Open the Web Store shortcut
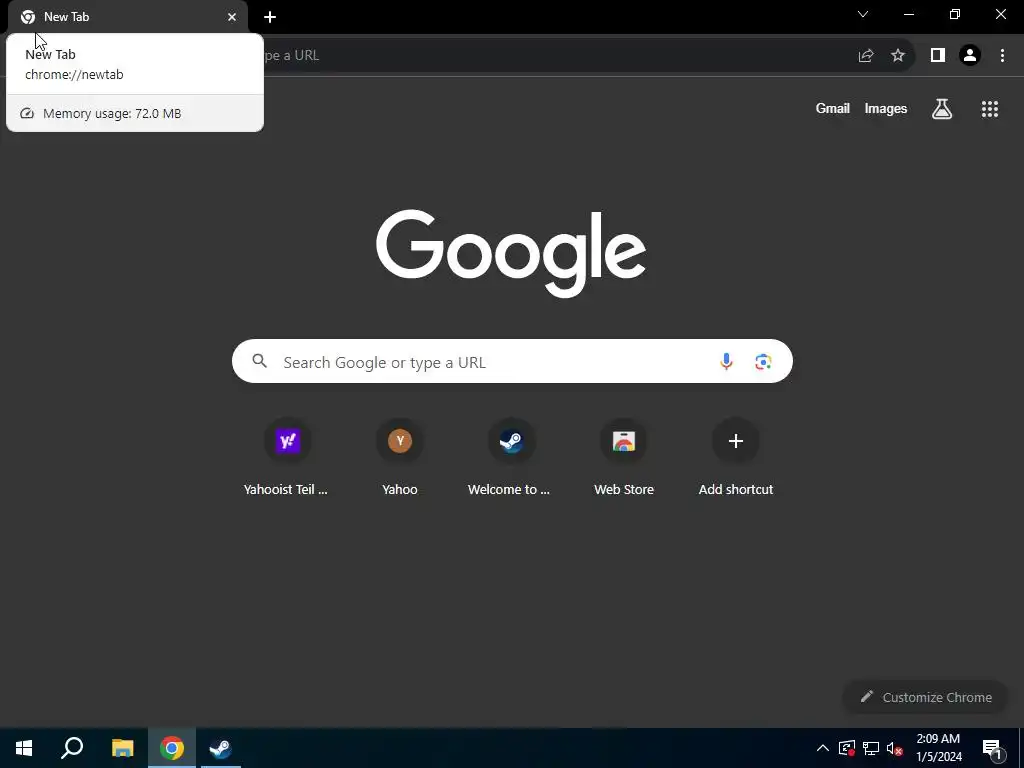1024x768 pixels. pyautogui.click(x=624, y=457)
